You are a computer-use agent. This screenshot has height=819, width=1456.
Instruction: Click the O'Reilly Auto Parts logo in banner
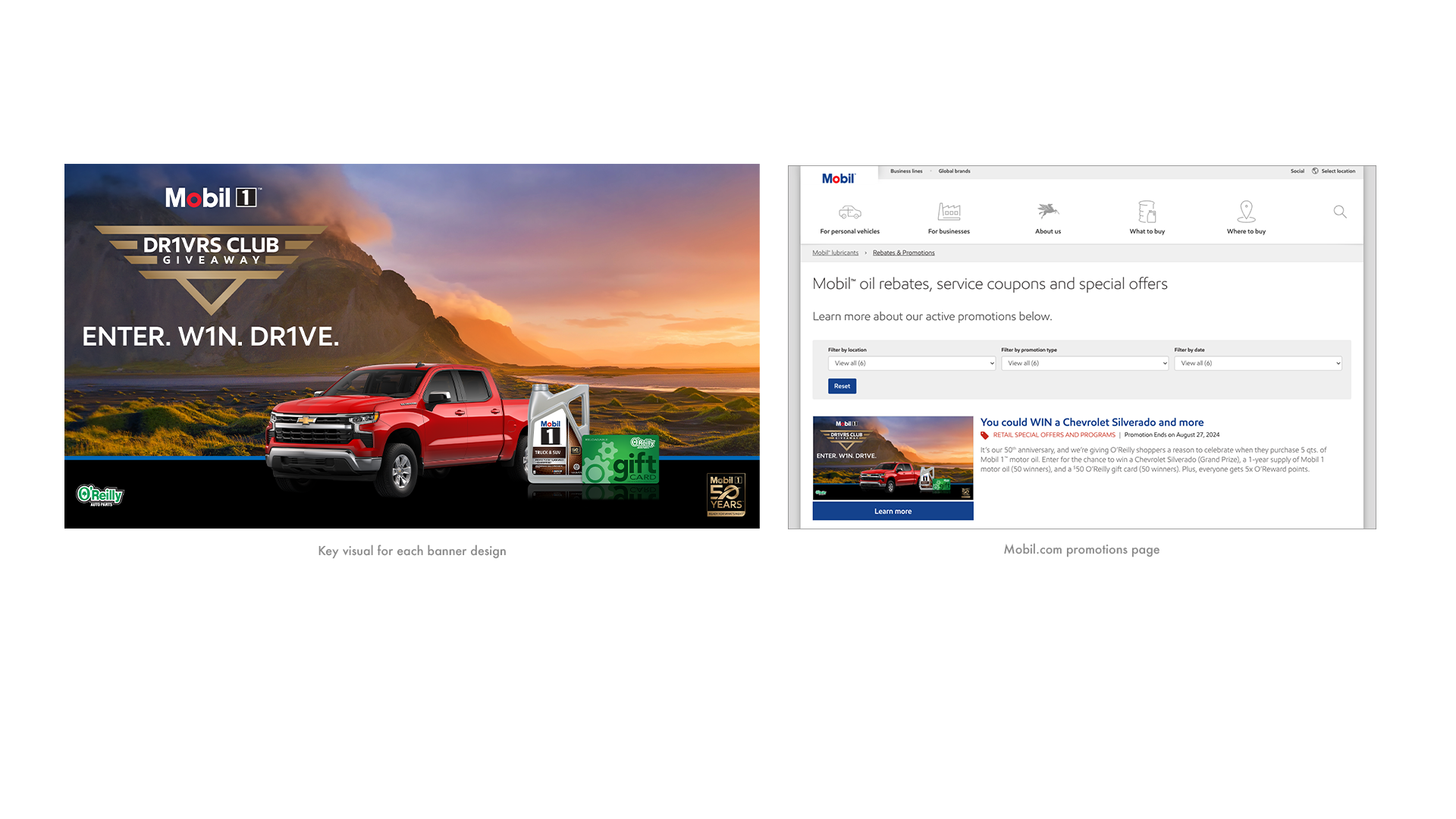pos(99,495)
